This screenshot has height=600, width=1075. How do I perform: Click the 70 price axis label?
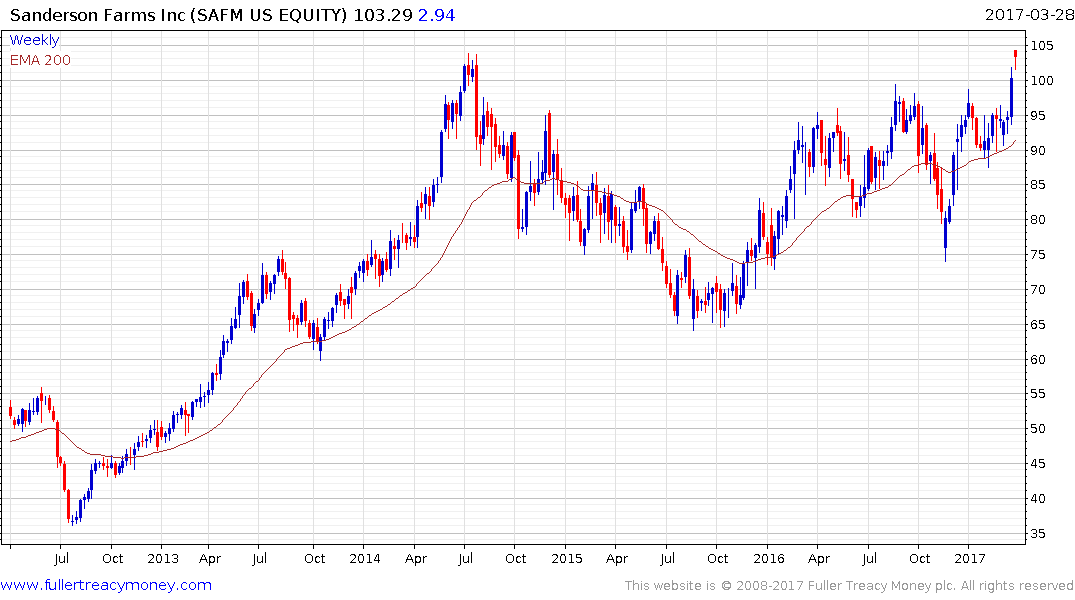click(1038, 289)
